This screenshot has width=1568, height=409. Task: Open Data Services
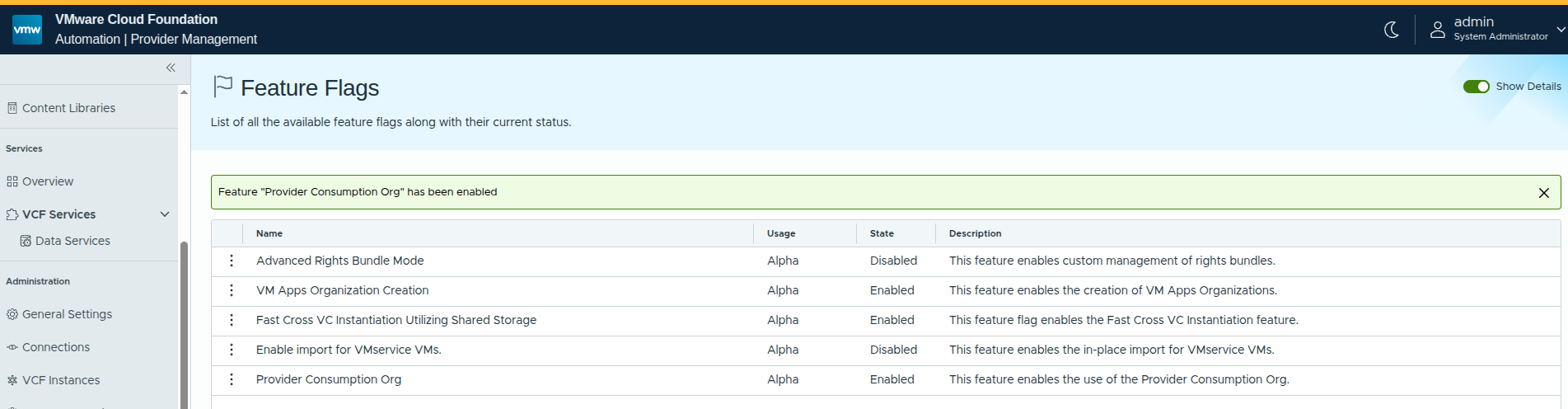pyautogui.click(x=73, y=241)
